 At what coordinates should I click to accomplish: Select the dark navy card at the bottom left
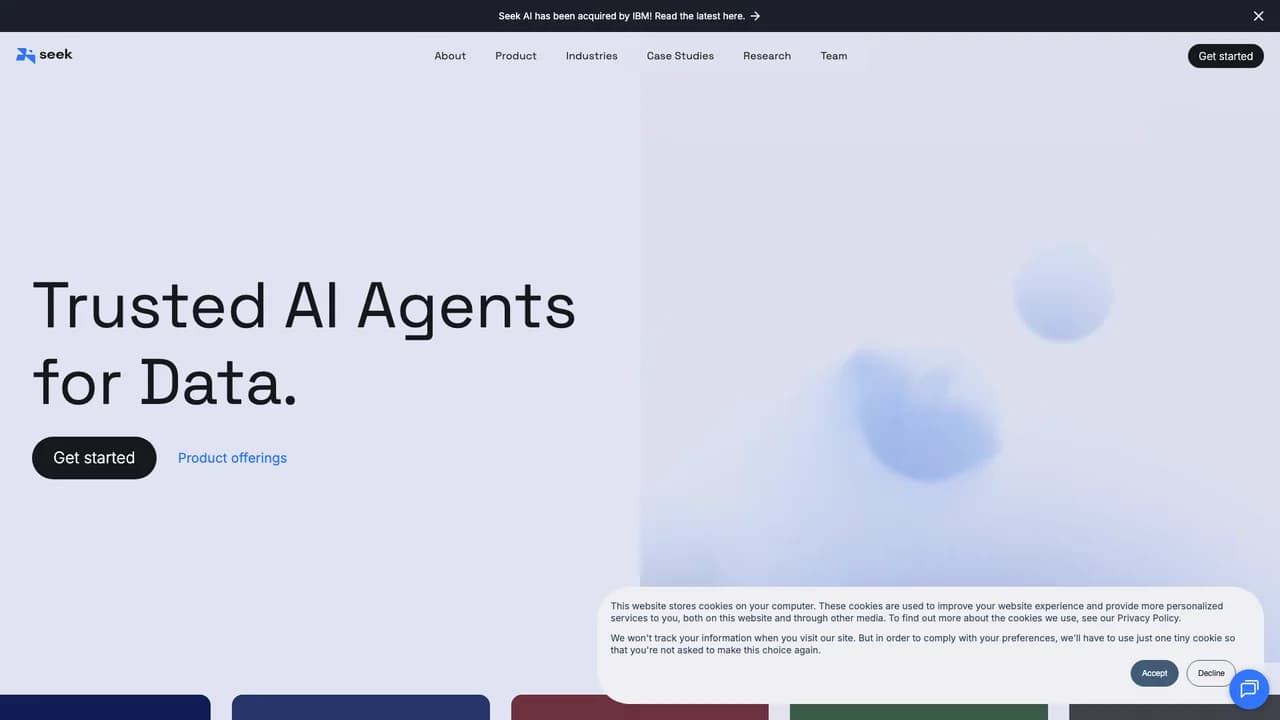[x=105, y=707]
